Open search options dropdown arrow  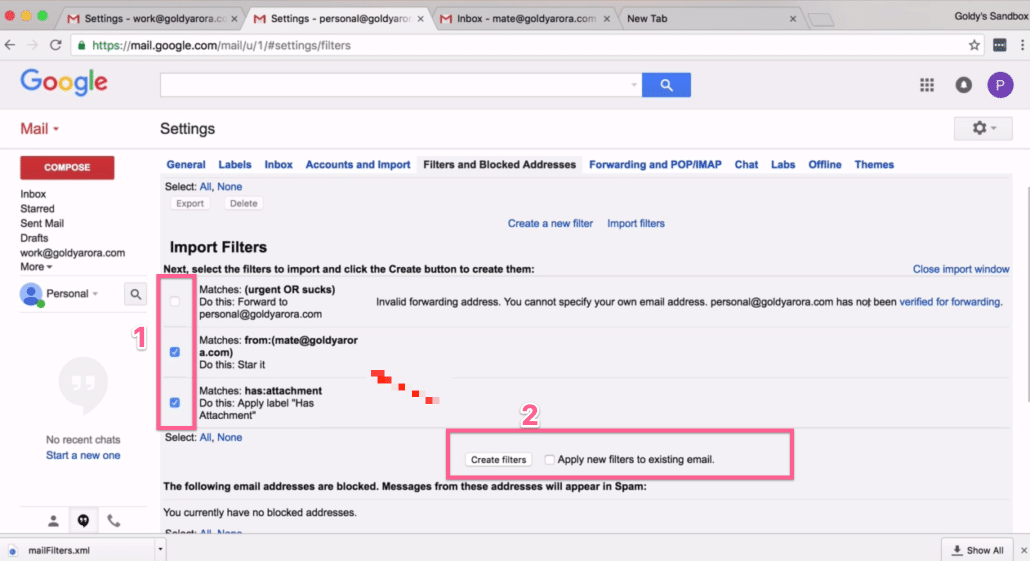[634, 85]
